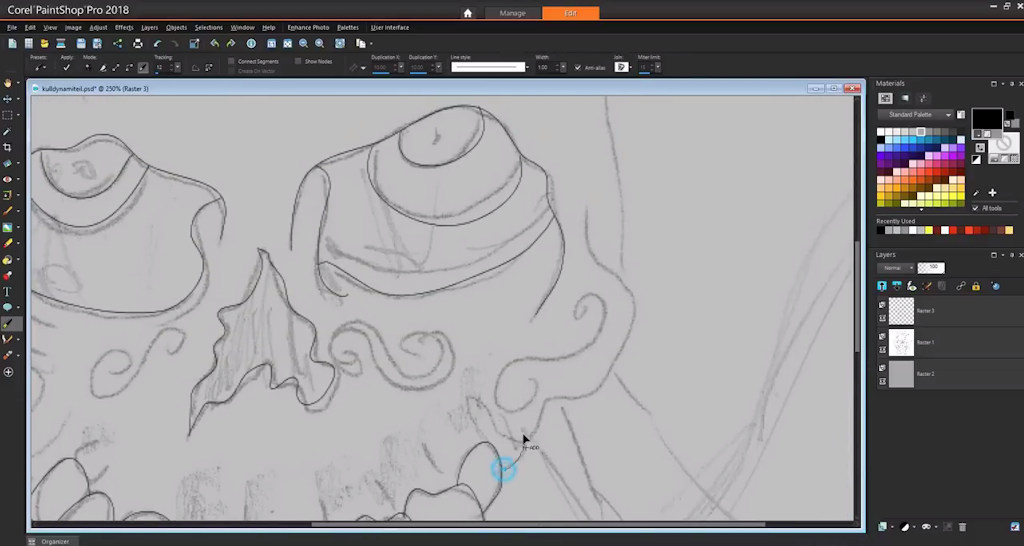Open the Effects menu
The image size is (1024, 546).
click(x=124, y=27)
